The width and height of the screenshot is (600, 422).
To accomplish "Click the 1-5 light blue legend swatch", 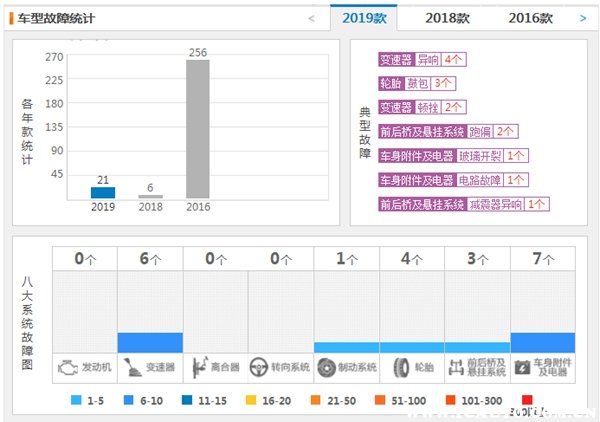I will 78,399.
